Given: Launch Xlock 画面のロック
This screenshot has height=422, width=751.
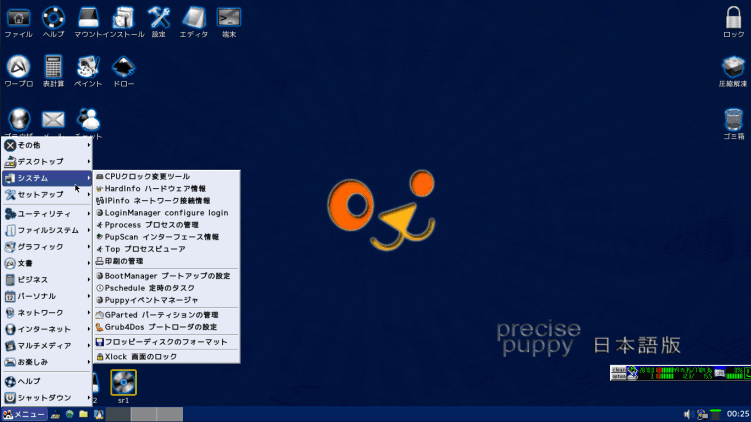Looking at the screenshot, I should 167,357.
